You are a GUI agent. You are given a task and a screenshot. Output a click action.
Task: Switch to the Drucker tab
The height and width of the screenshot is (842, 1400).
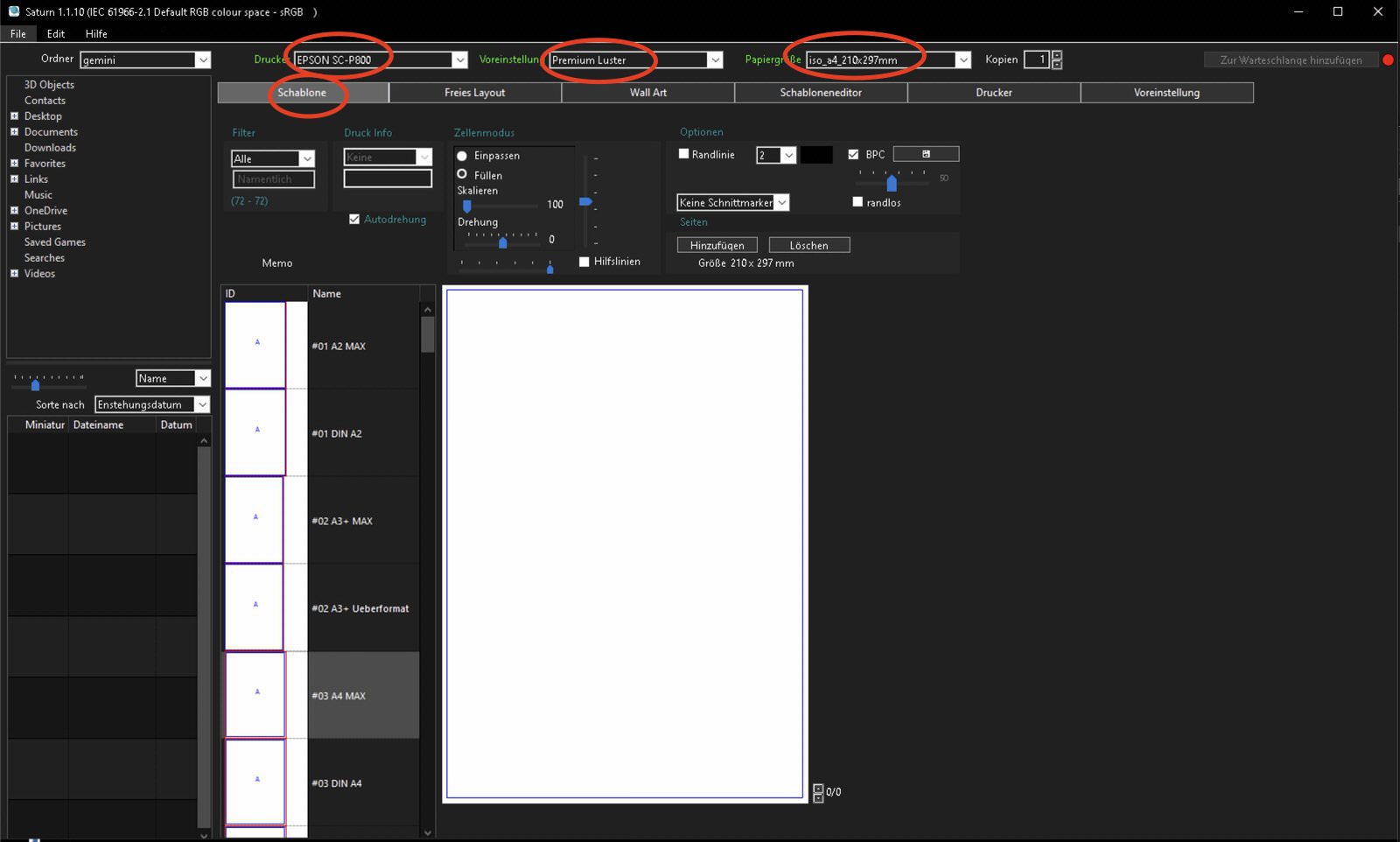pyautogui.click(x=994, y=93)
